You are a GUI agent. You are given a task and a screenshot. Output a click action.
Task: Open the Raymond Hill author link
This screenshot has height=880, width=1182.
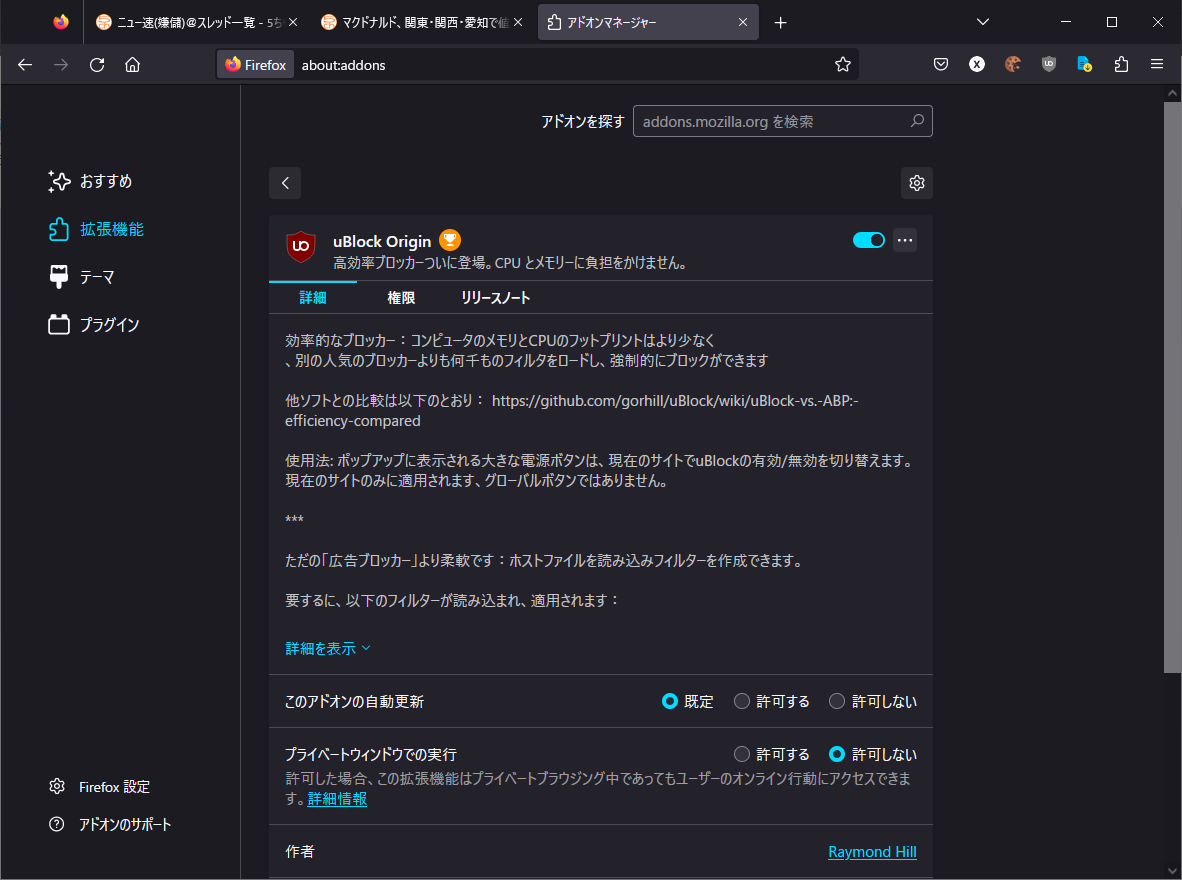pos(872,851)
